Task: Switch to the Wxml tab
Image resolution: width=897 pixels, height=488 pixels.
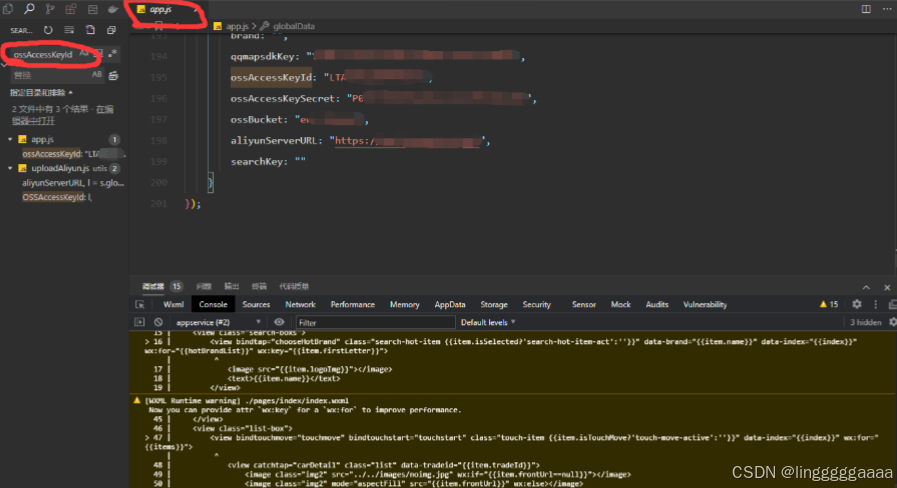Action: pos(173,304)
